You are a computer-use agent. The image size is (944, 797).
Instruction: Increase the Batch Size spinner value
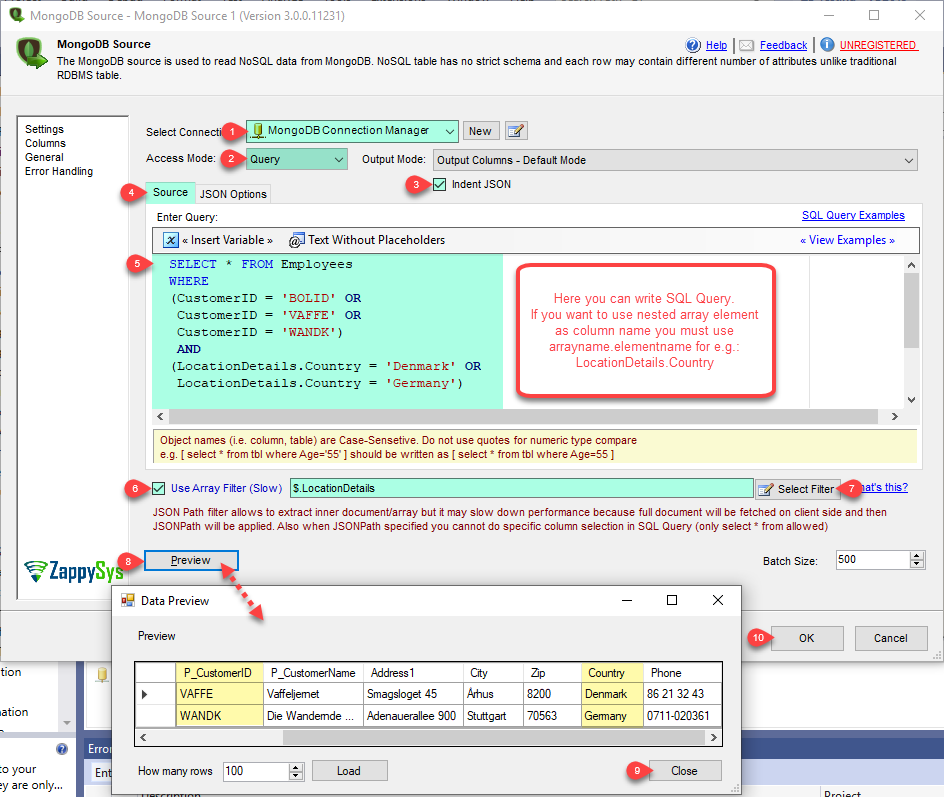916,556
